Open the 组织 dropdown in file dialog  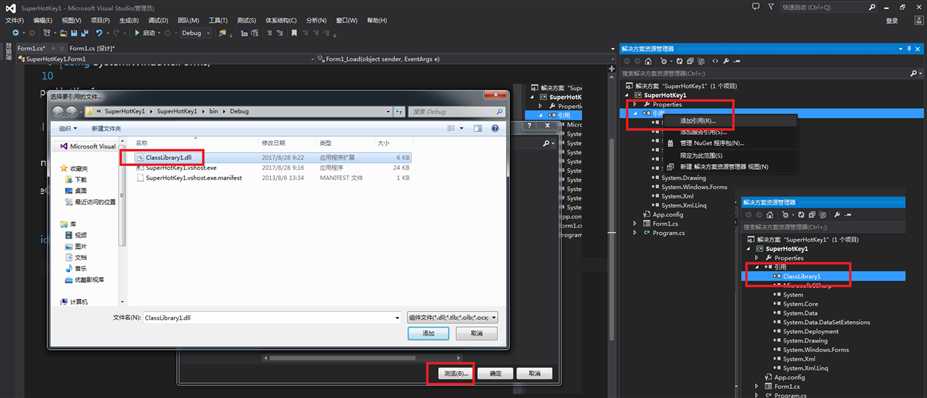67,128
